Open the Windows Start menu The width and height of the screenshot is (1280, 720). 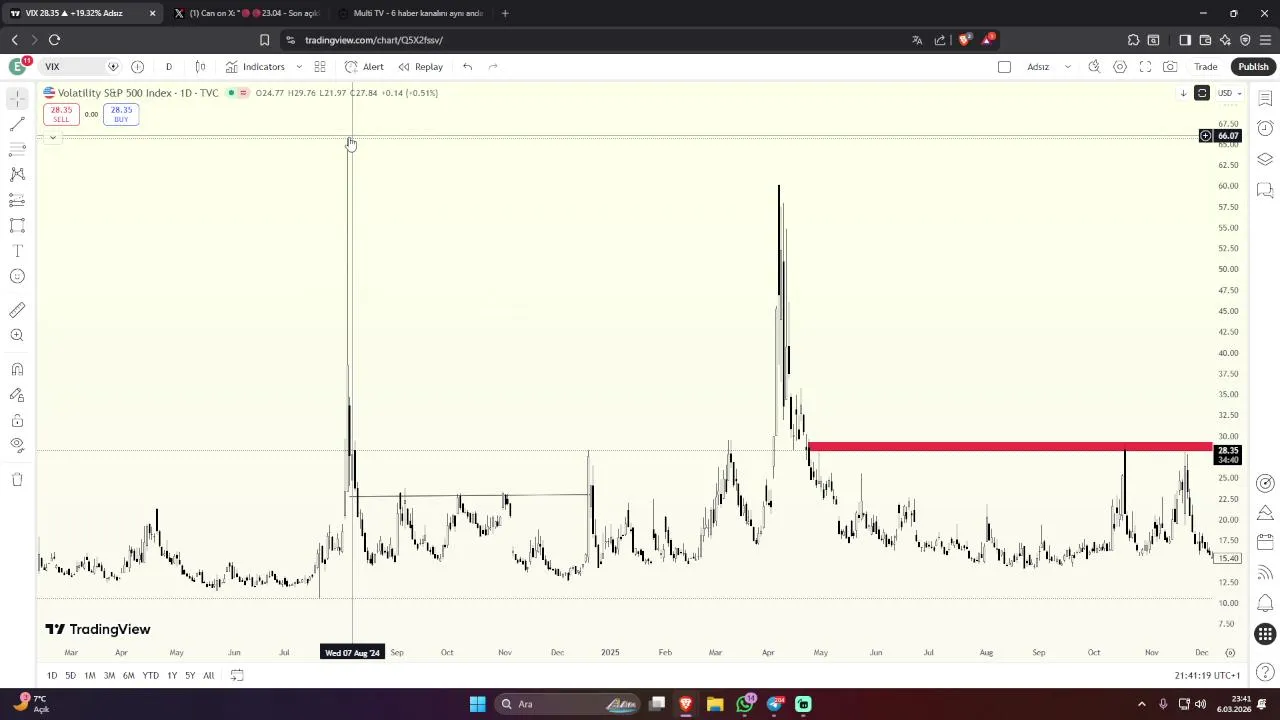pos(477,704)
